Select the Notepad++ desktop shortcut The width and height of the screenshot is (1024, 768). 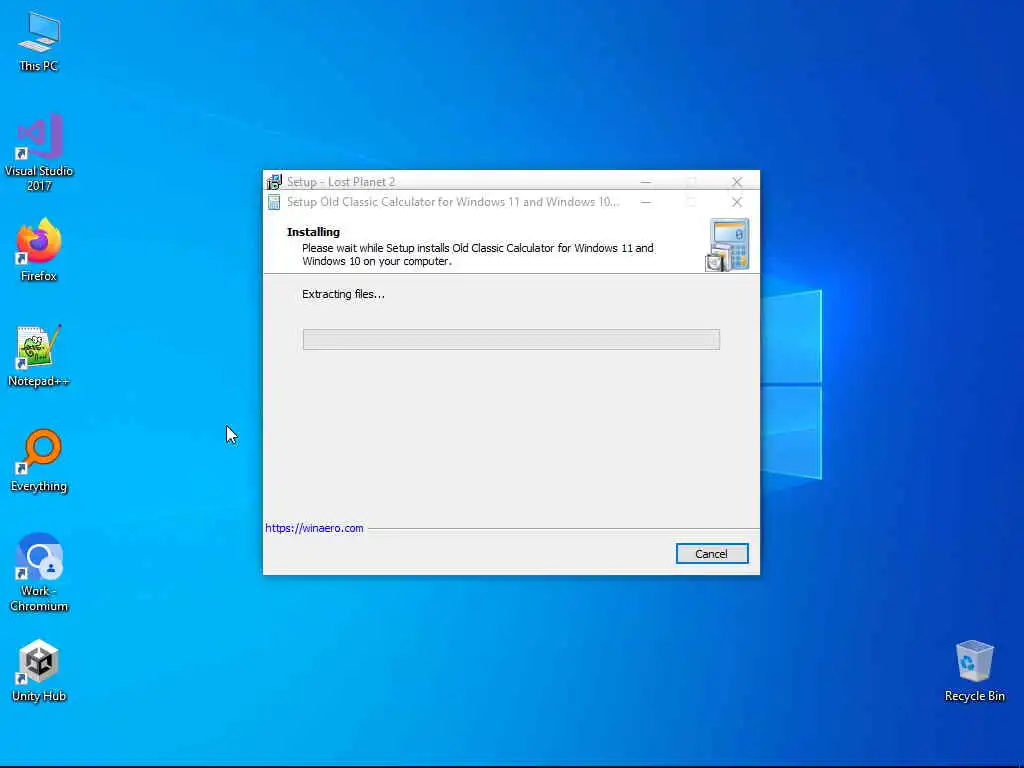[39, 356]
